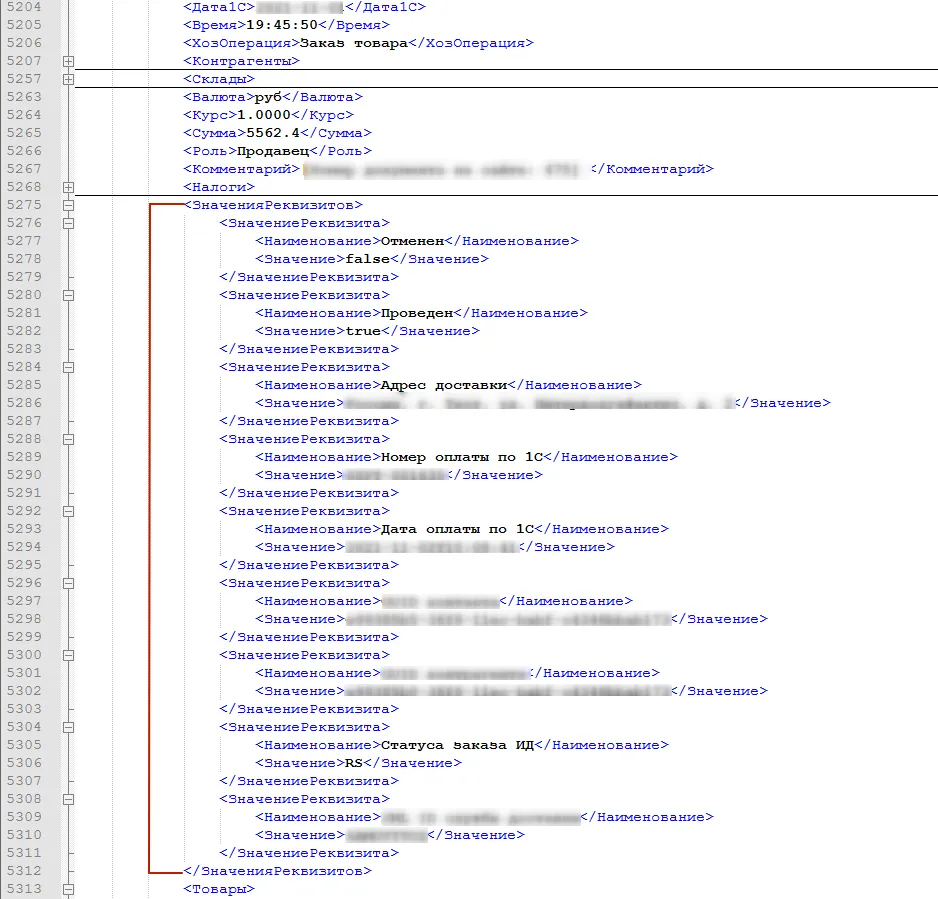Collapse fold marker at line 5292
Screen dimensions: 938x899
pos(68,511)
